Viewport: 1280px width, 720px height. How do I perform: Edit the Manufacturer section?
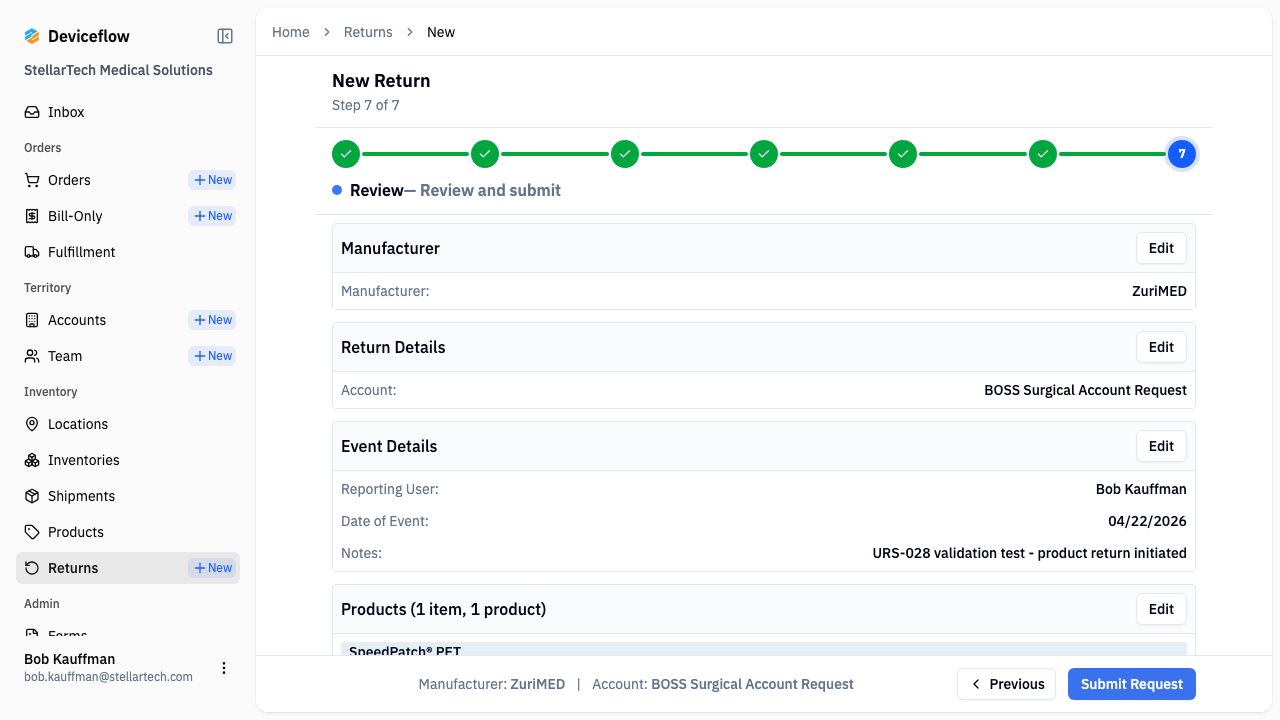pos(1161,248)
